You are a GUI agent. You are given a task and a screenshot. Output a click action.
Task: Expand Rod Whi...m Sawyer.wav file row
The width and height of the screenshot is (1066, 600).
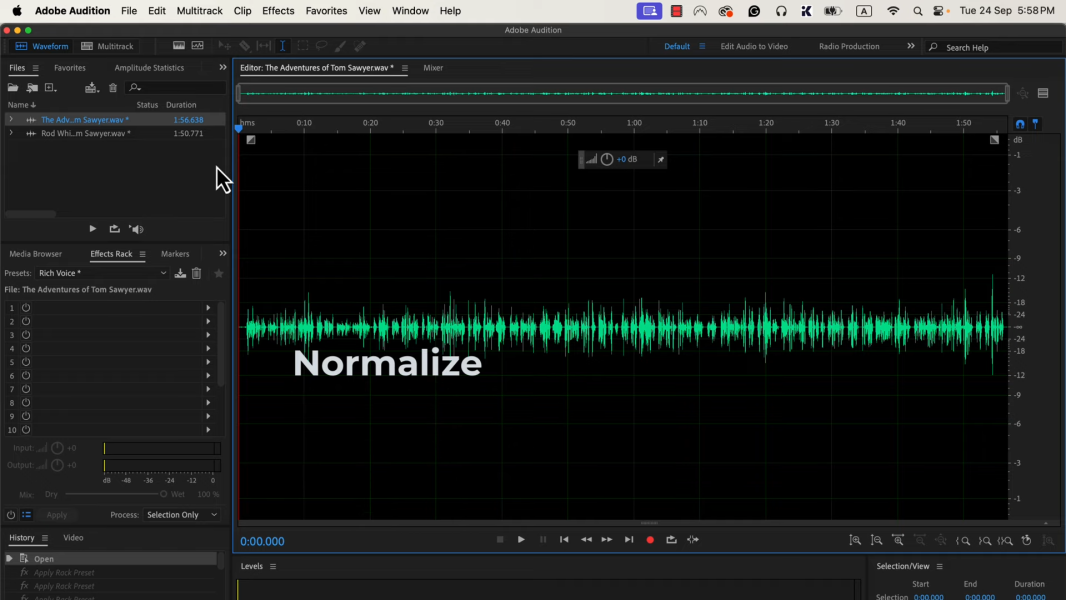(11, 133)
